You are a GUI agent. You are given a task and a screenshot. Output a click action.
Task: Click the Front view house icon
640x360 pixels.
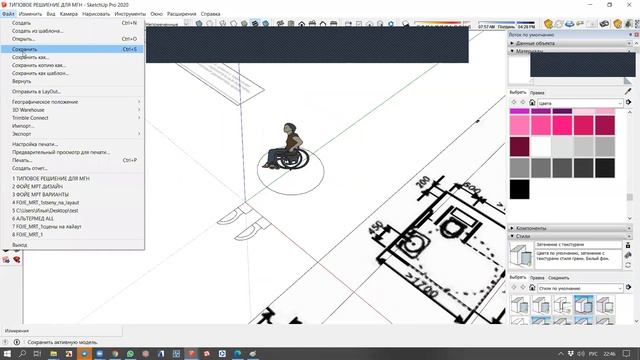click(302, 24)
